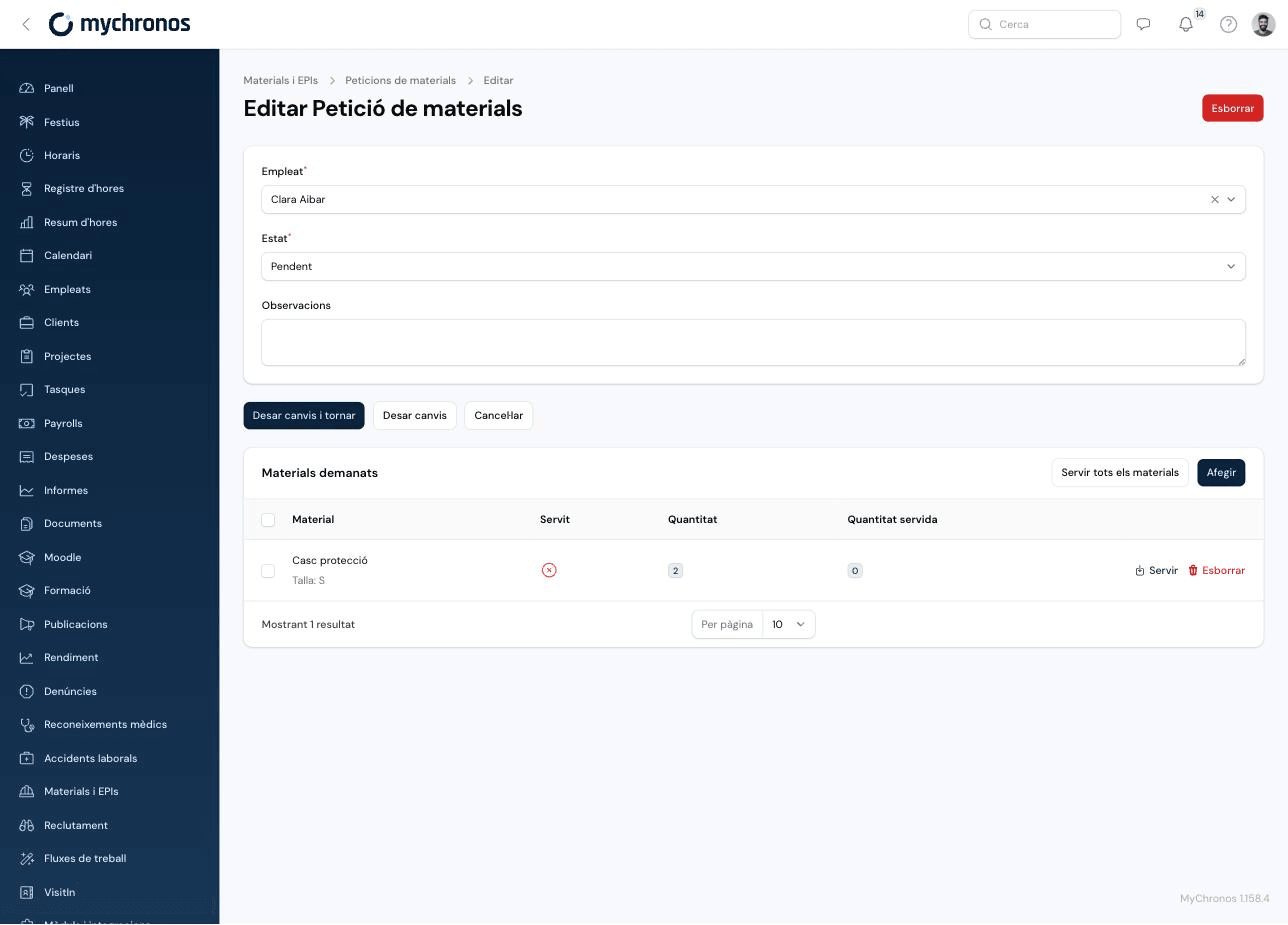
Task: Go back using the header arrow
Action: coord(26,24)
